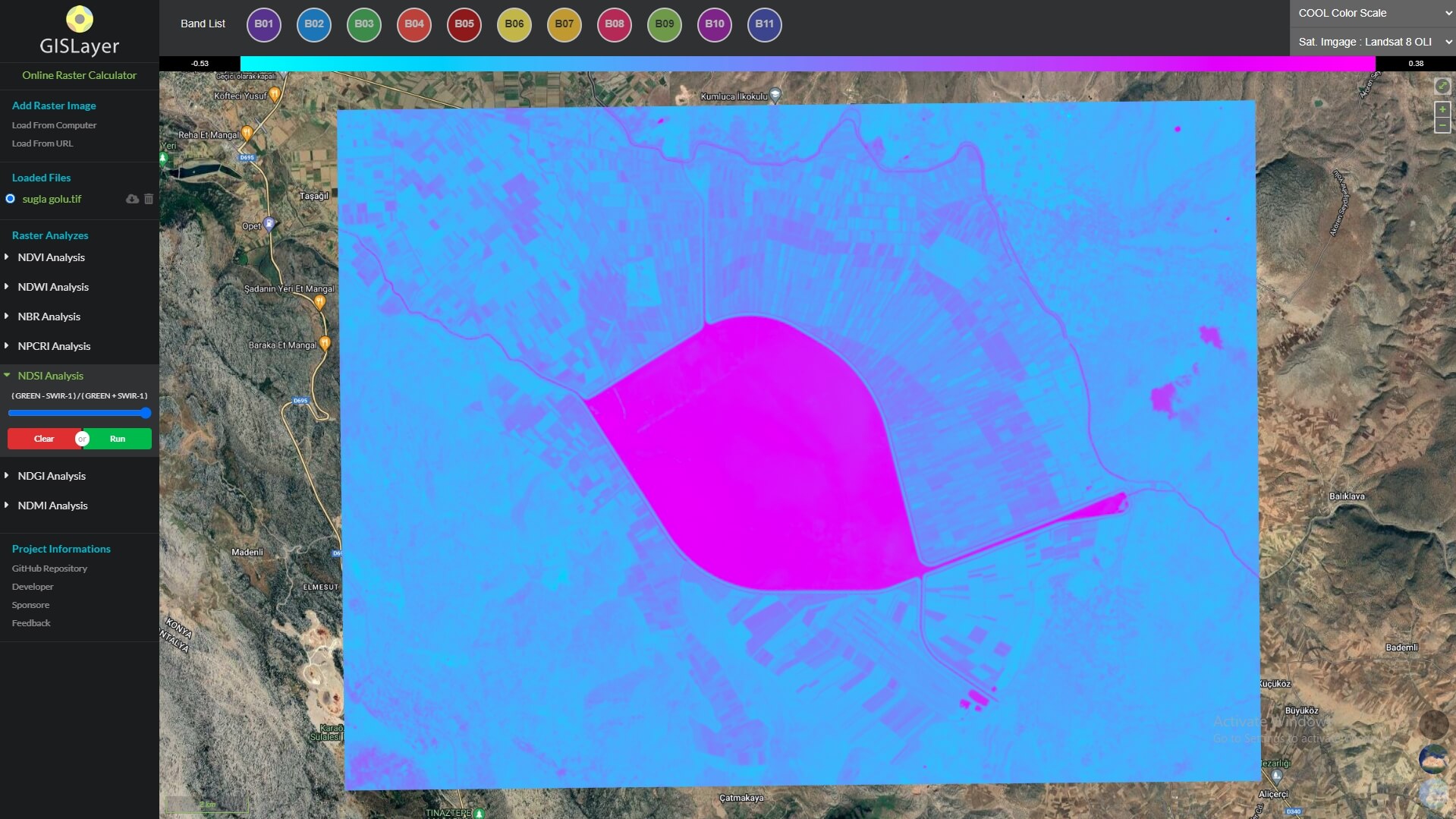
Task: Click Online Raster Calculator title
Action: [80, 75]
